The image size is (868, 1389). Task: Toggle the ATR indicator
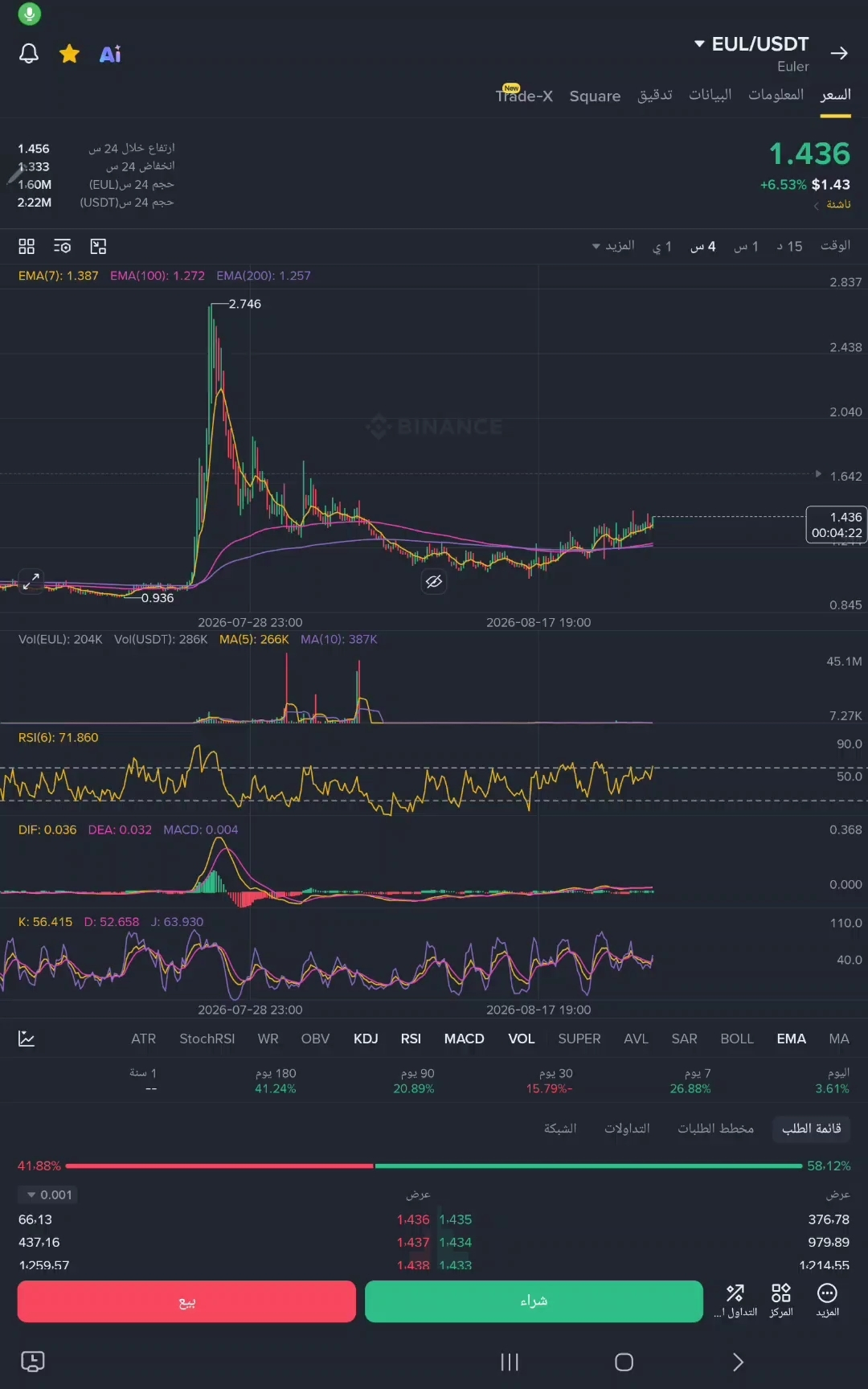click(144, 1039)
